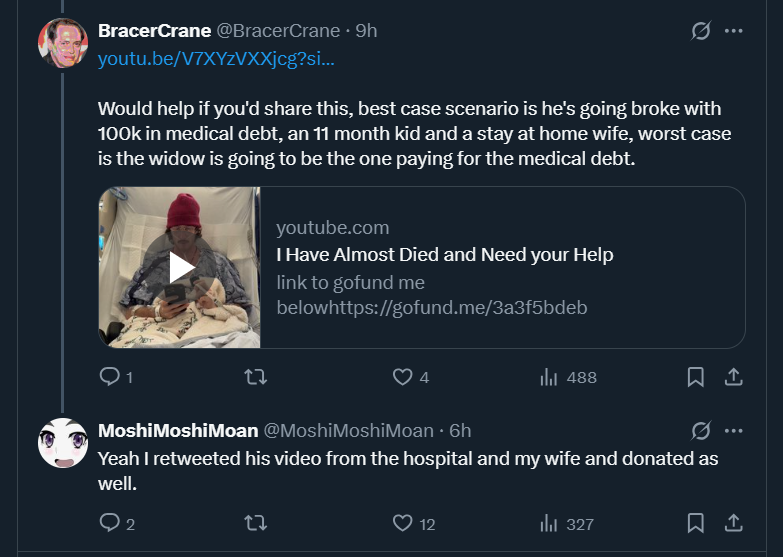The width and height of the screenshot is (783, 557).
Task: Share MoshiMoshiMoan's reply
Action: click(732, 523)
